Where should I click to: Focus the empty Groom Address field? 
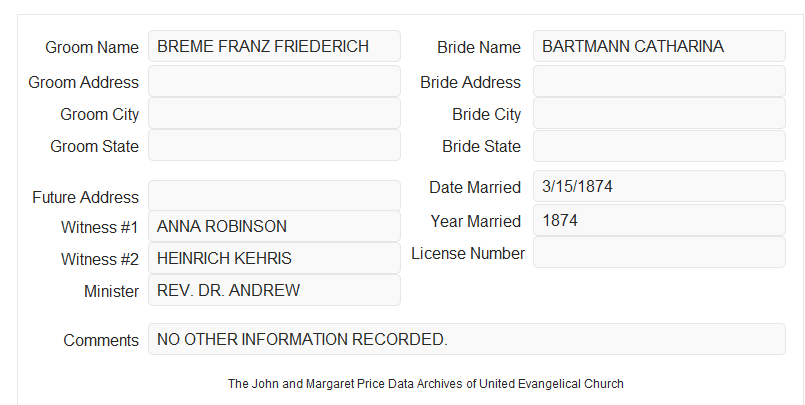click(x=274, y=81)
